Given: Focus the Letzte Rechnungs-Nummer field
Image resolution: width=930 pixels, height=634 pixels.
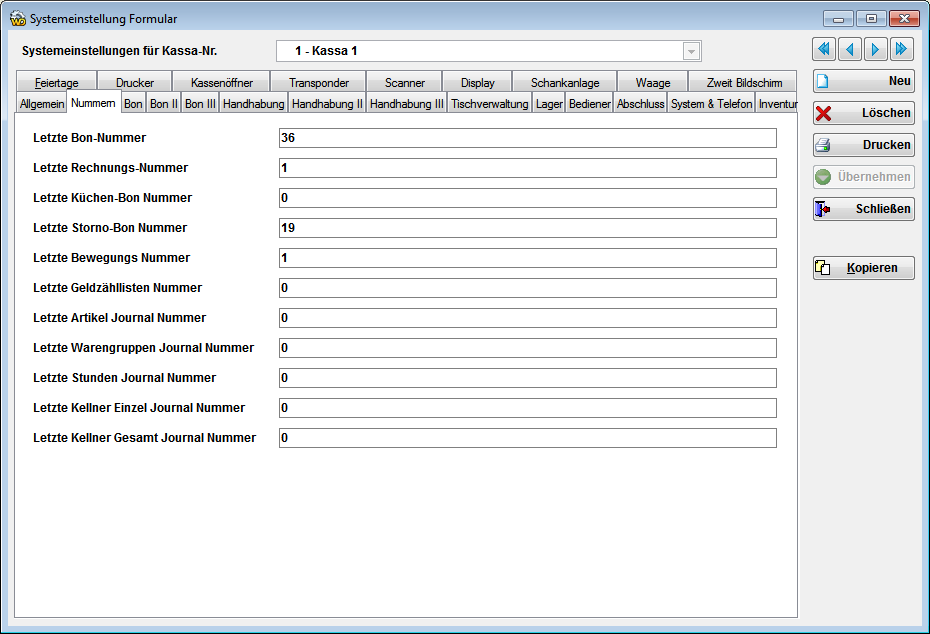Looking at the screenshot, I should pyautogui.click(x=527, y=168).
